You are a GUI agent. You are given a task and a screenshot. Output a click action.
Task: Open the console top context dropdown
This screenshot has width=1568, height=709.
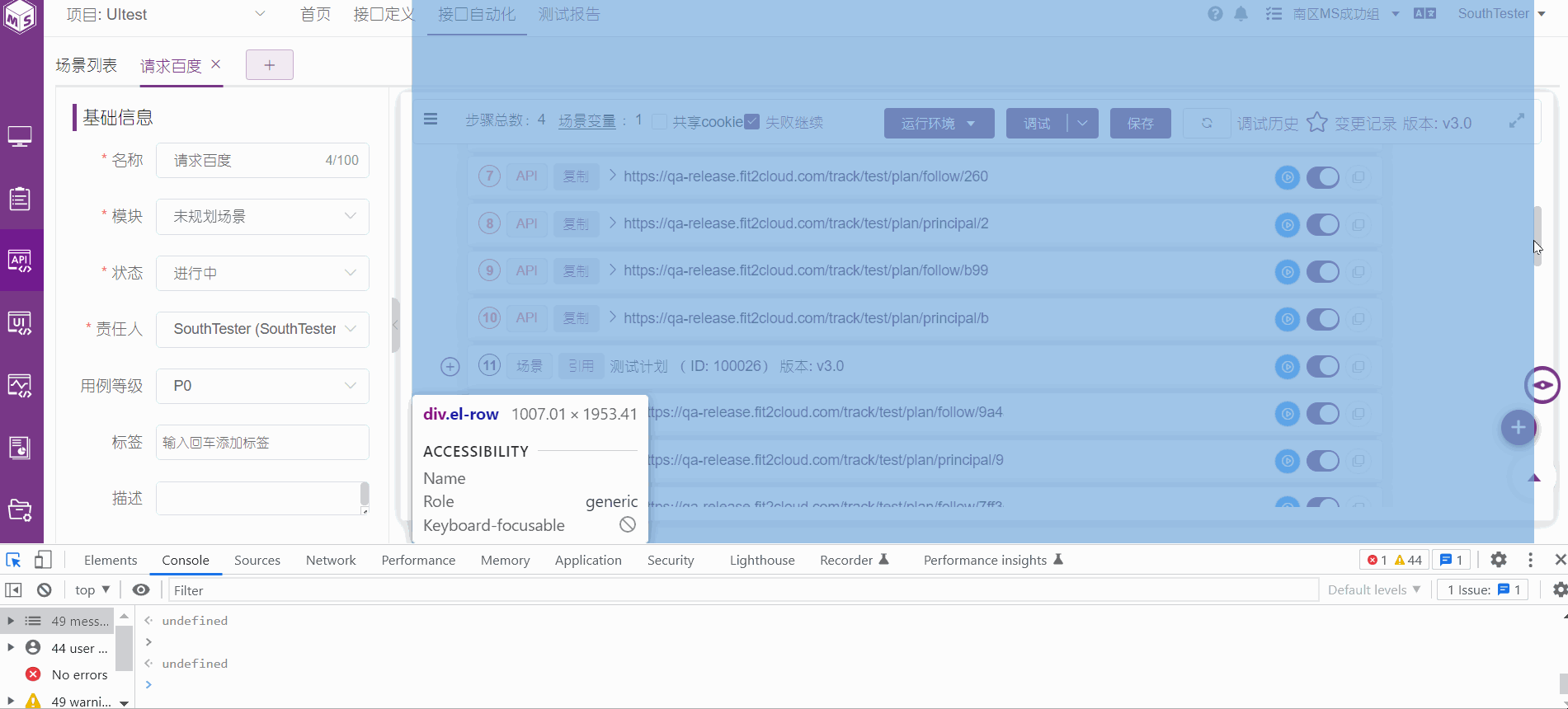click(x=92, y=589)
